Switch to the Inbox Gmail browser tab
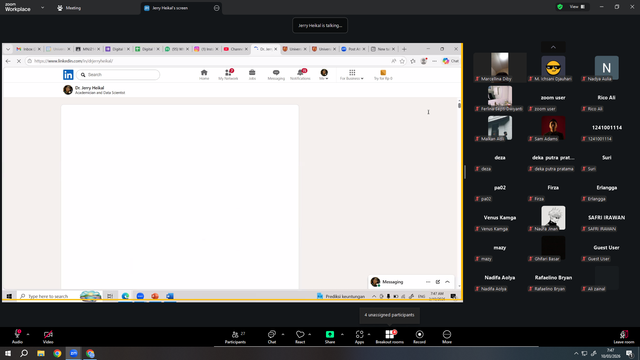The image size is (640, 360). (x=27, y=49)
